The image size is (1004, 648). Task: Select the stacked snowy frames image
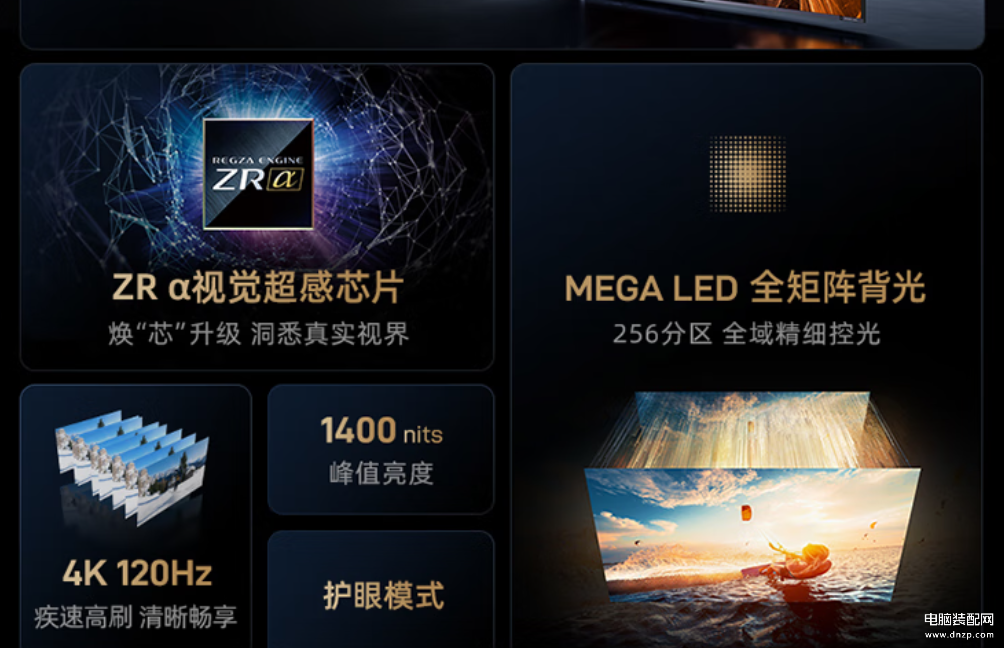pyautogui.click(x=133, y=466)
